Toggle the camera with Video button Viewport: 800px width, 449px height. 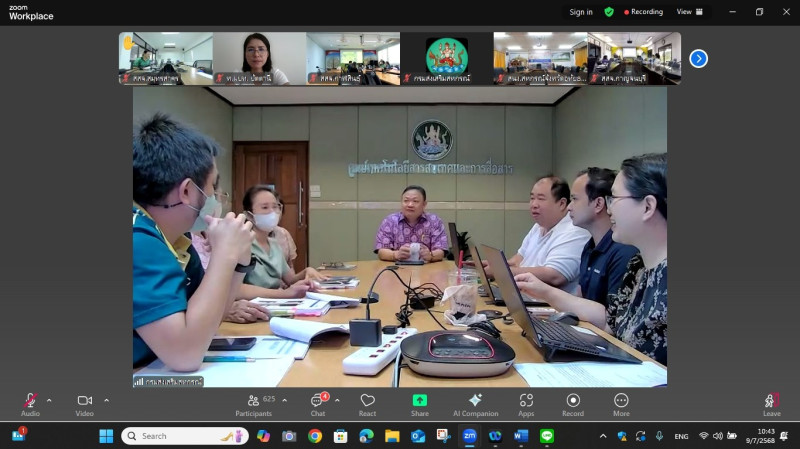[84, 403]
